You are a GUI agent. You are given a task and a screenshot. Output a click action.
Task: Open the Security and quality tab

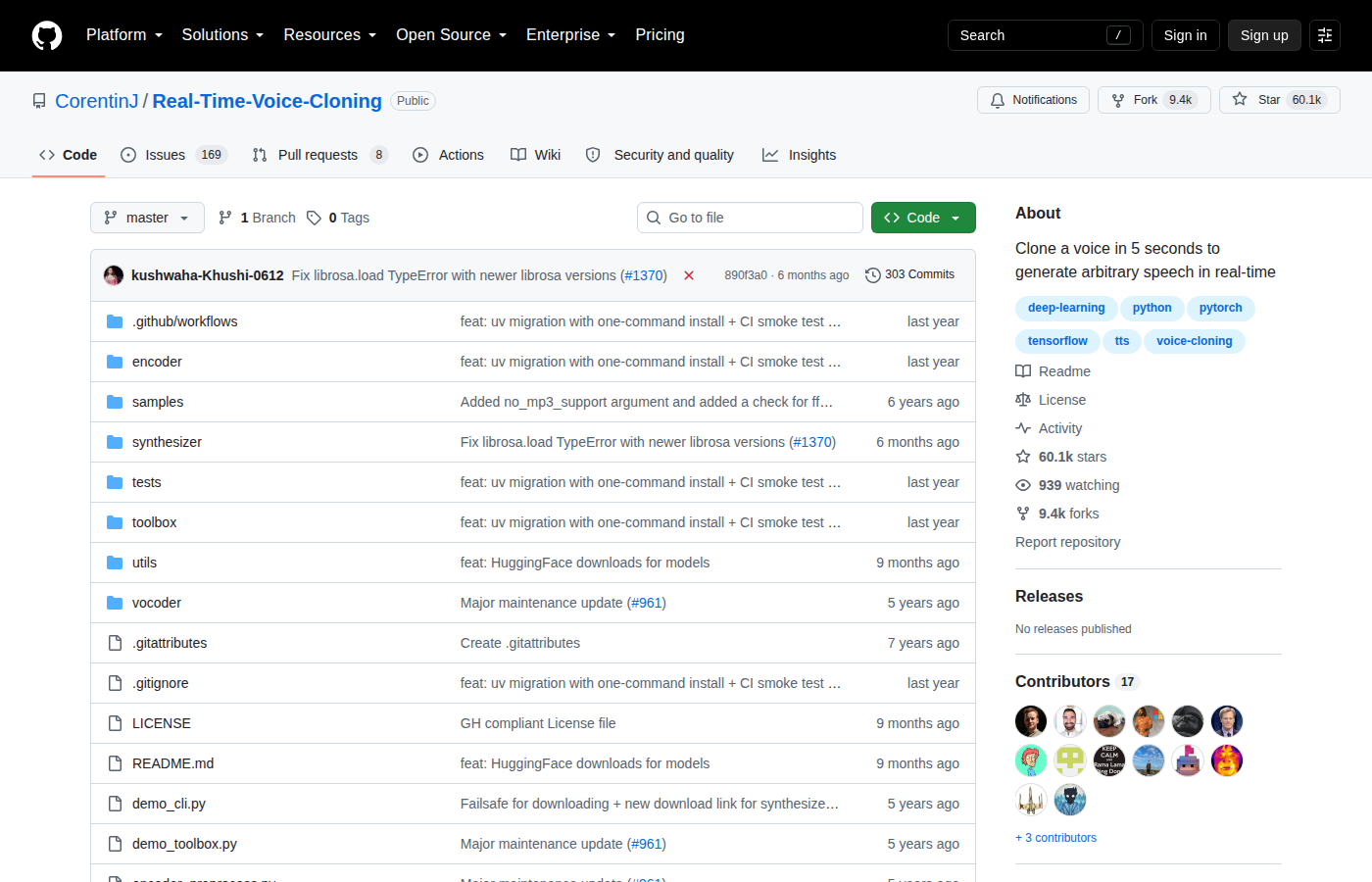(660, 155)
